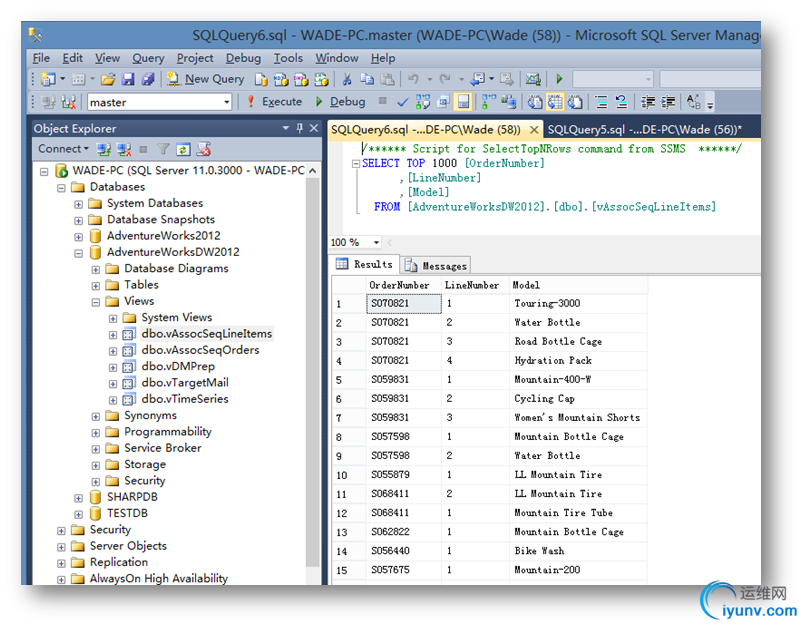Click the Paste toolbar icon
Viewport: 803px width, 627px height.
tap(388, 79)
